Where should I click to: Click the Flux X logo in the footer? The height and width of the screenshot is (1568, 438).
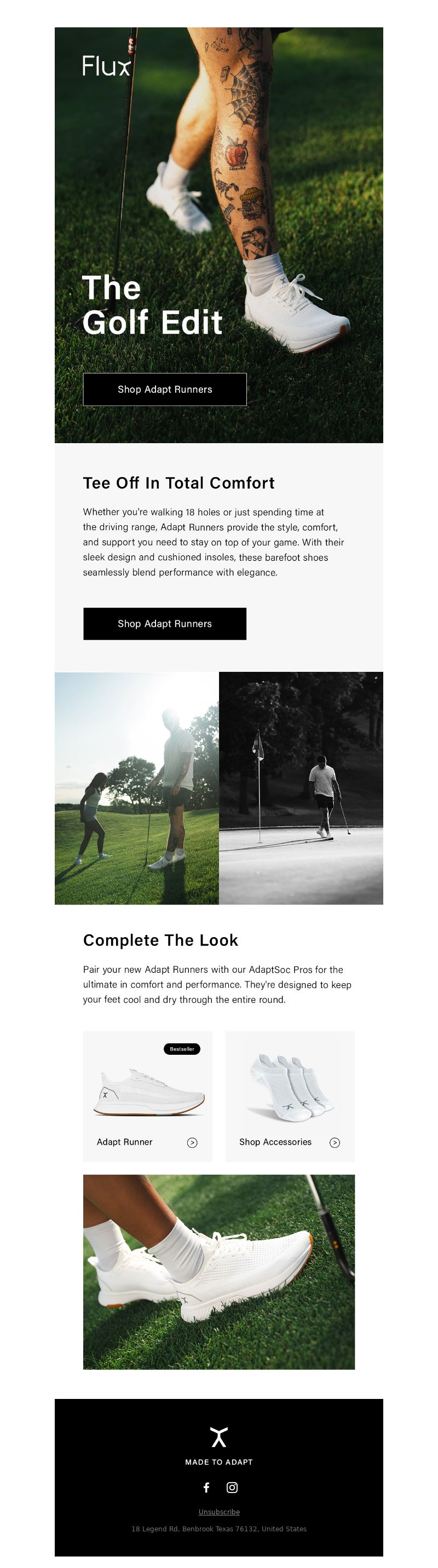pos(220,1437)
